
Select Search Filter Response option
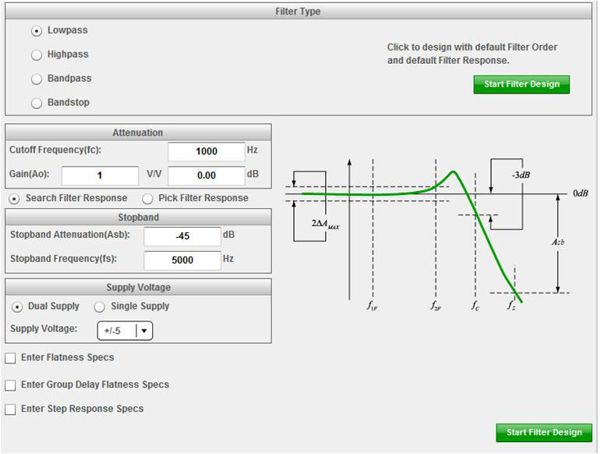(15, 199)
